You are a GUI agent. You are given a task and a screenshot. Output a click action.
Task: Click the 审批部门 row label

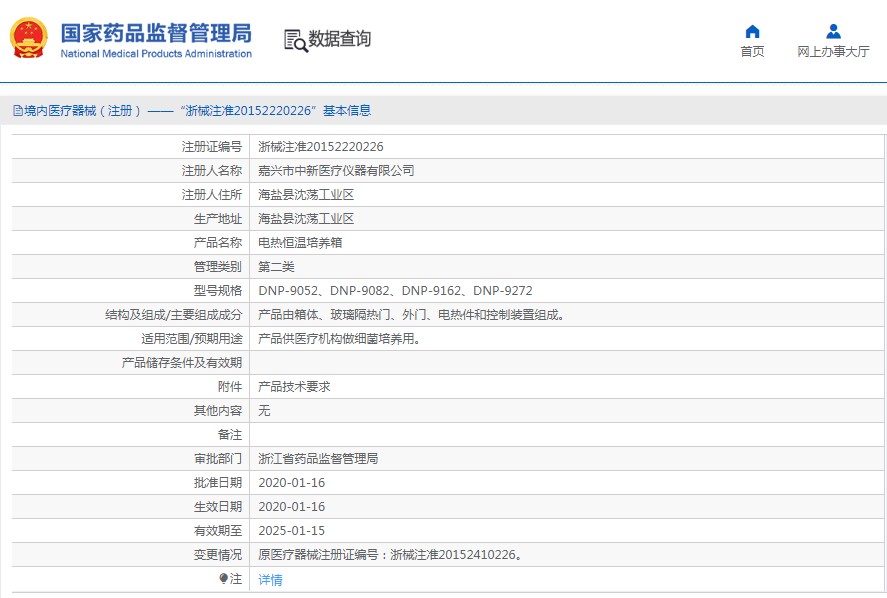click(218, 459)
